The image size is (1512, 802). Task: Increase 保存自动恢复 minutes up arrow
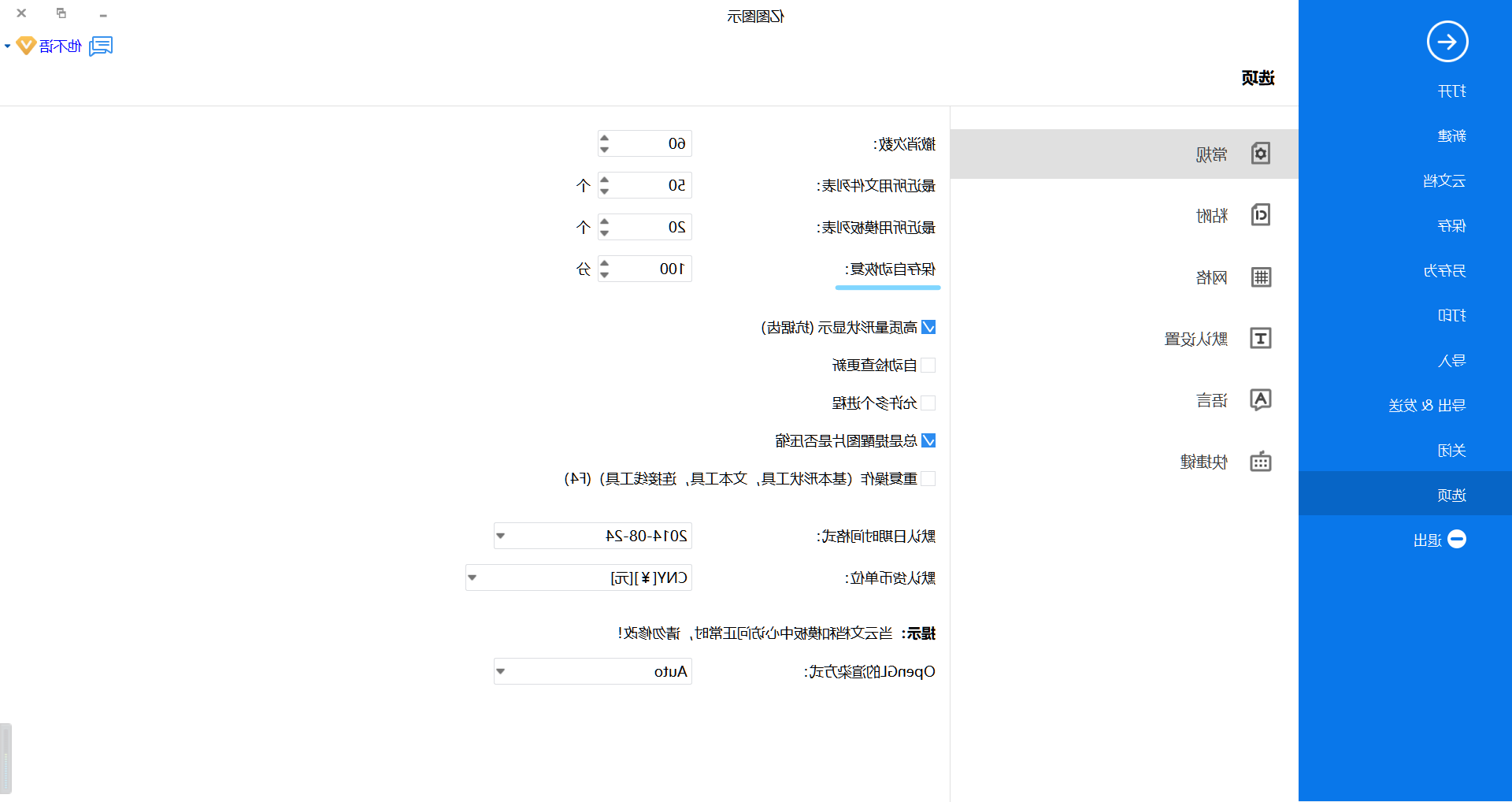point(605,263)
